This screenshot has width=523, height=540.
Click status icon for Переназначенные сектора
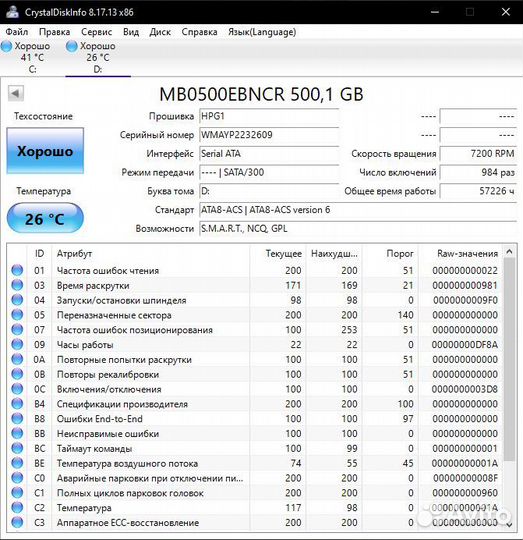click(x=17, y=314)
